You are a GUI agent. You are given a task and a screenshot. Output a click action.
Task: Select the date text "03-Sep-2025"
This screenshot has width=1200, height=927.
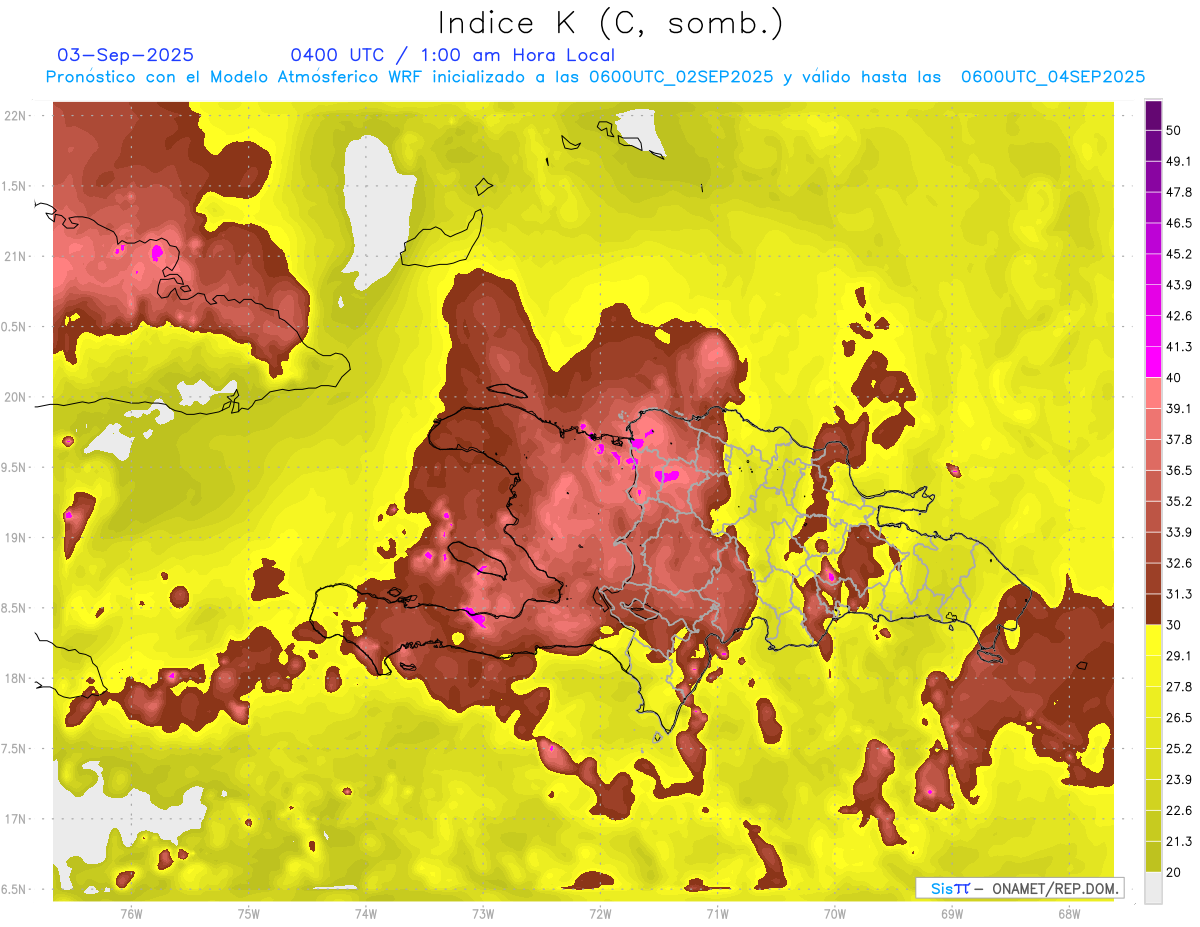point(126,55)
